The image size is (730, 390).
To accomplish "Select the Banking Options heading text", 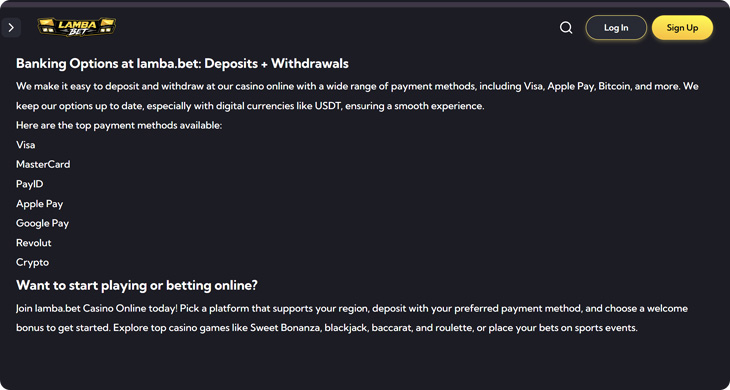I will [x=182, y=63].
